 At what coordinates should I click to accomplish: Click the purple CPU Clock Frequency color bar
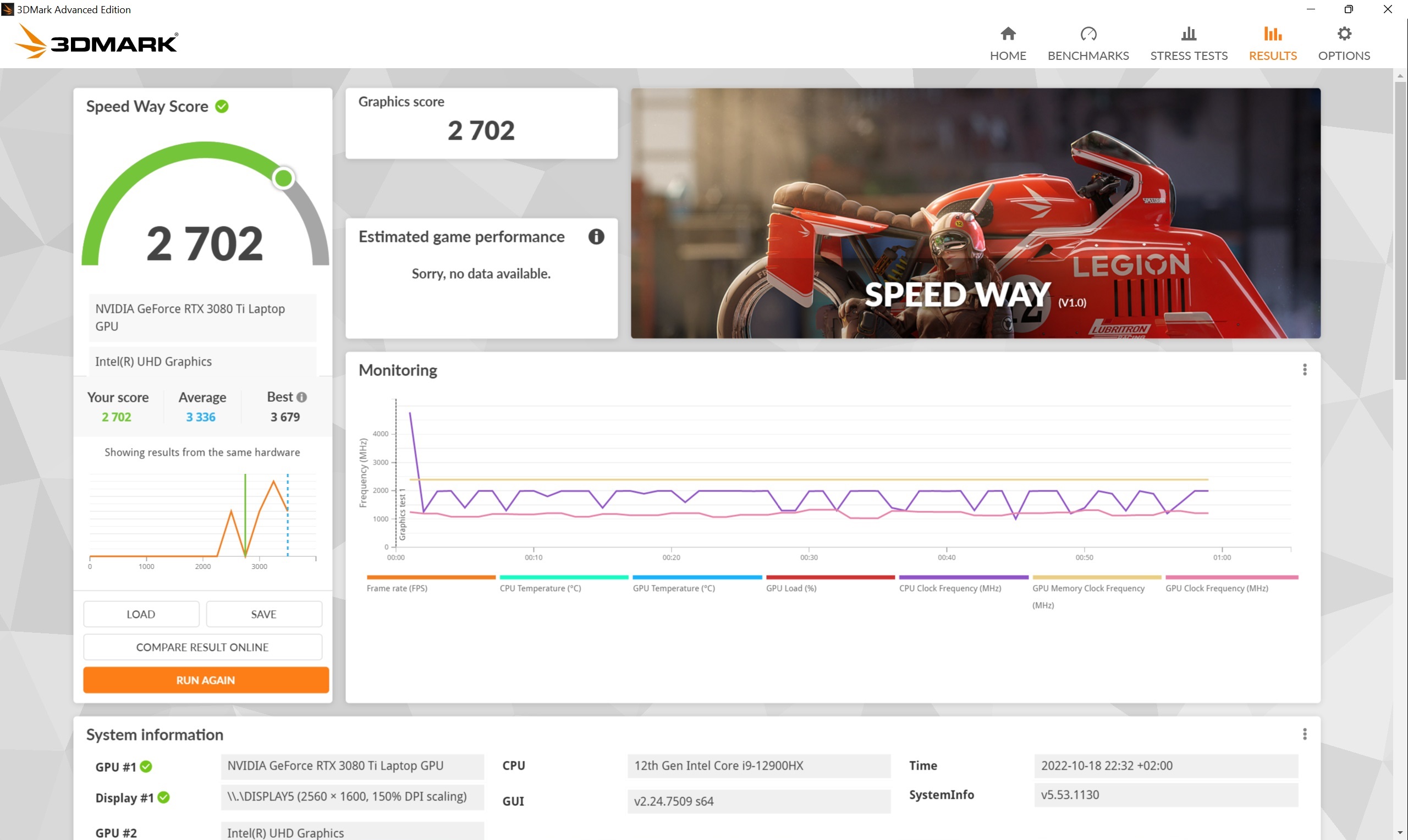(963, 577)
